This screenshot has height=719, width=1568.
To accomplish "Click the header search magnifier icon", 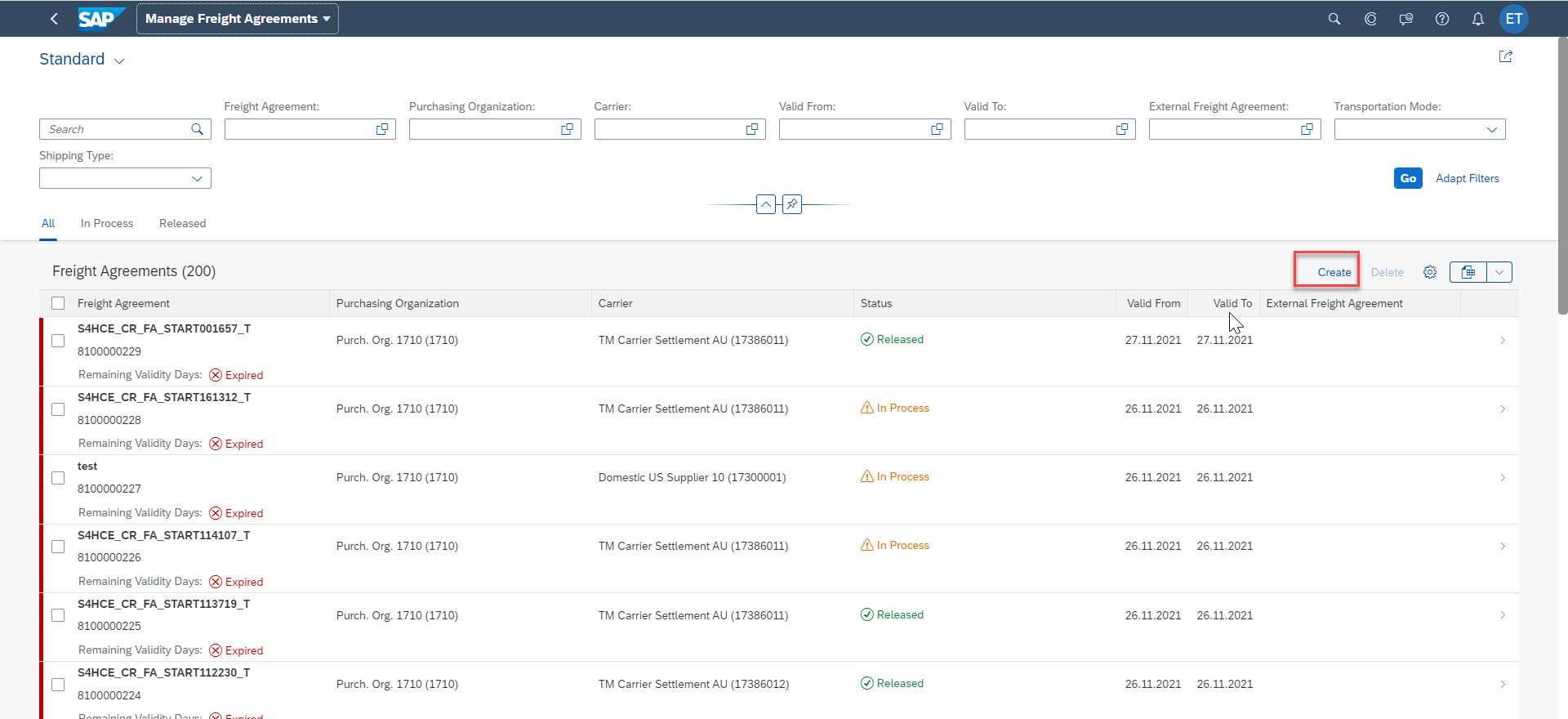I will pos(1334,19).
